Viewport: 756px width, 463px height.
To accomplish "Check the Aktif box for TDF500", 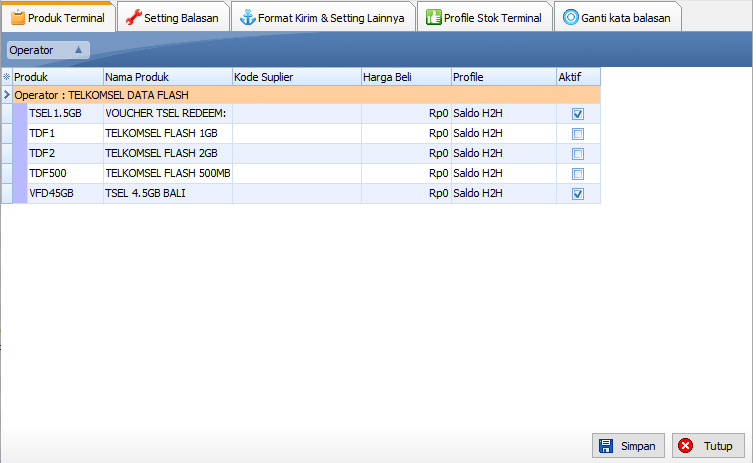I will pos(578,174).
